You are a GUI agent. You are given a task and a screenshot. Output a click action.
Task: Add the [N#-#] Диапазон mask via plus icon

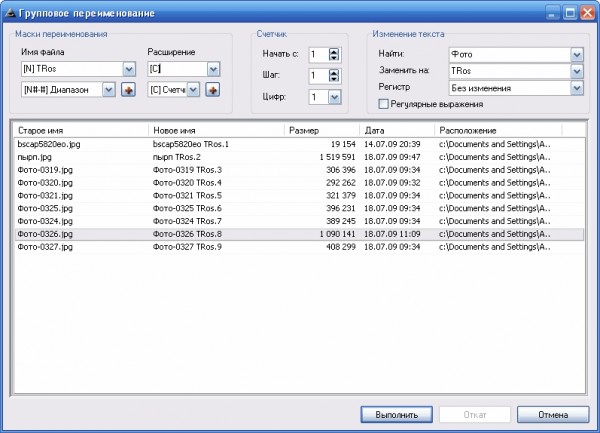128,90
